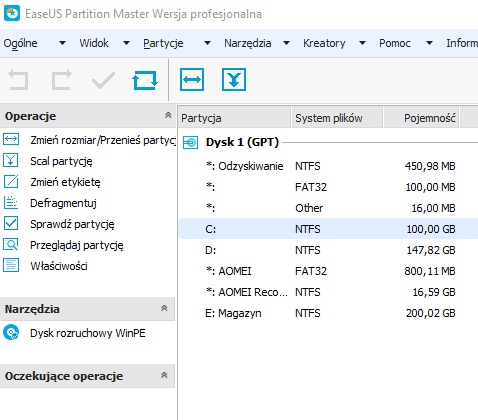478x420 pixels.
Task: Collapse the Oczekujące operacje panel chevron
Action: pyautogui.click(x=164, y=375)
